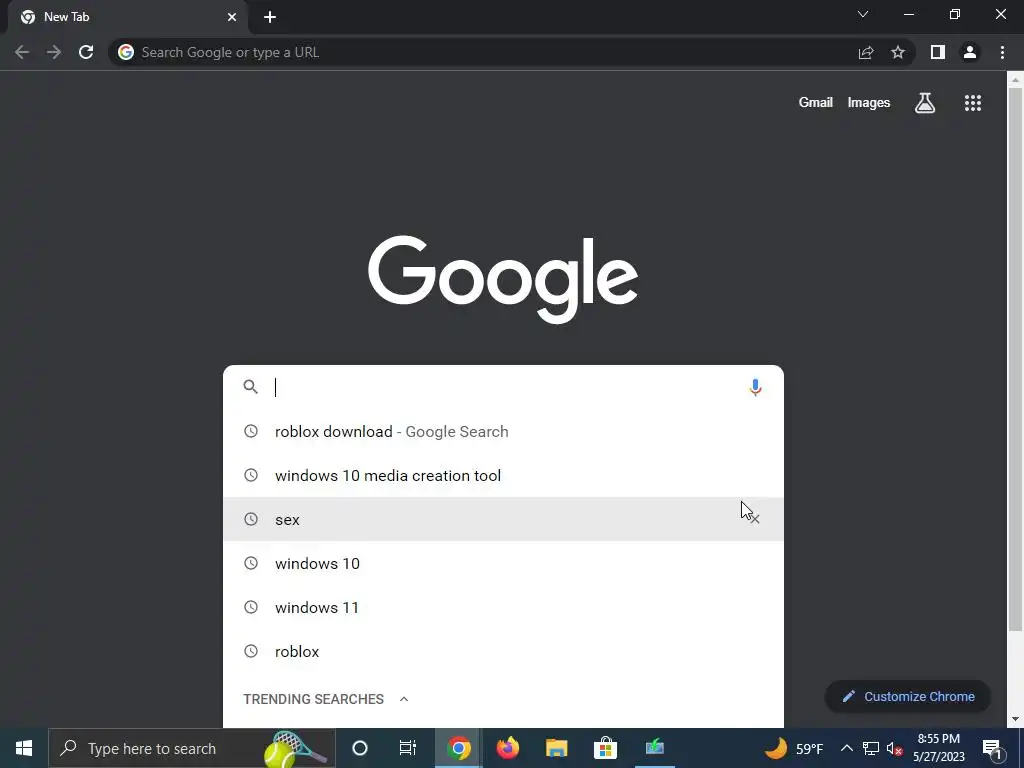Open the Gmail link

click(816, 103)
